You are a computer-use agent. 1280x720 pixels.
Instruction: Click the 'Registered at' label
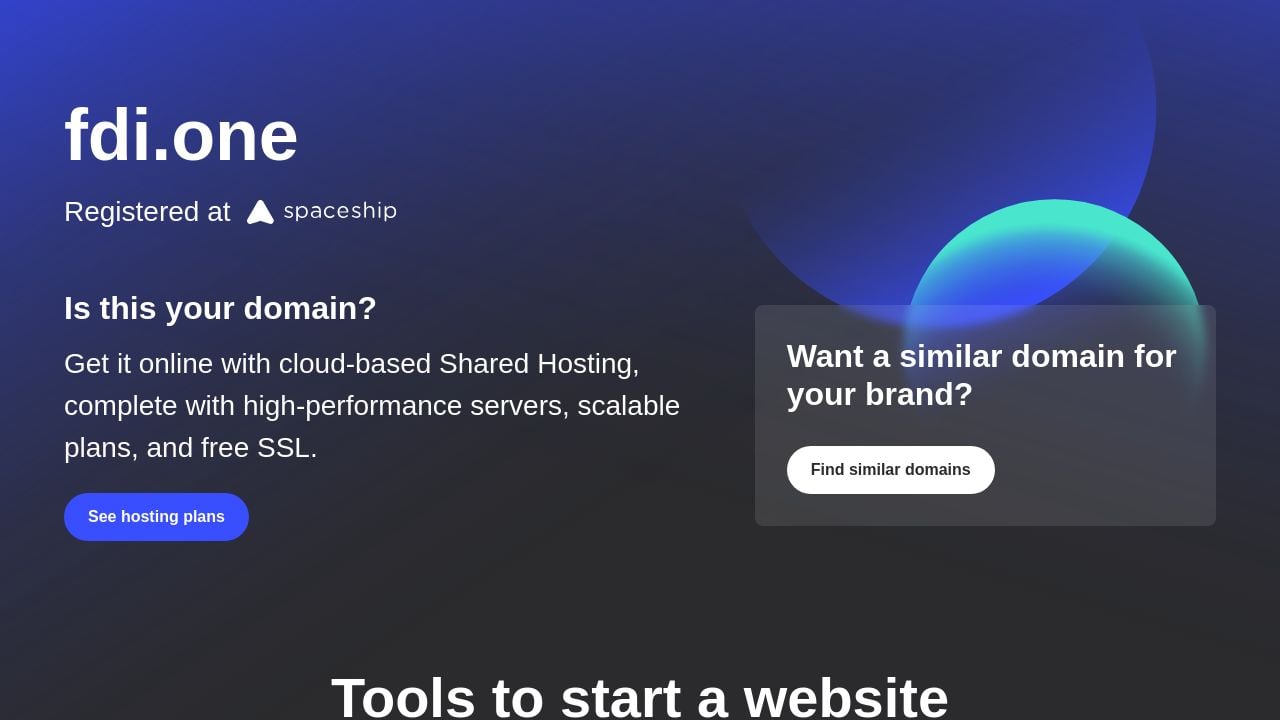[147, 212]
